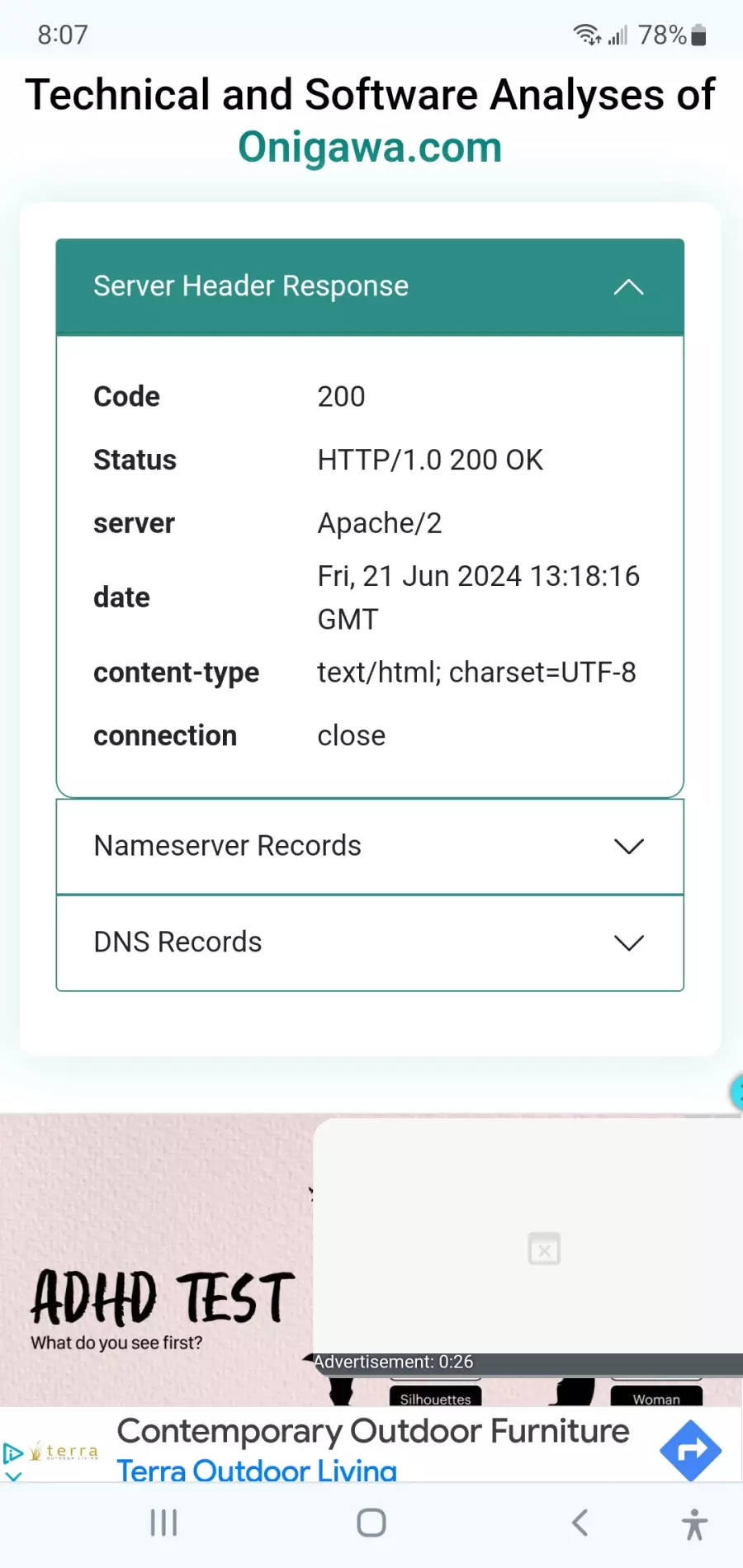Image resolution: width=743 pixels, height=1568 pixels.
Task: Select the Woman answer option
Action: click(x=656, y=1398)
